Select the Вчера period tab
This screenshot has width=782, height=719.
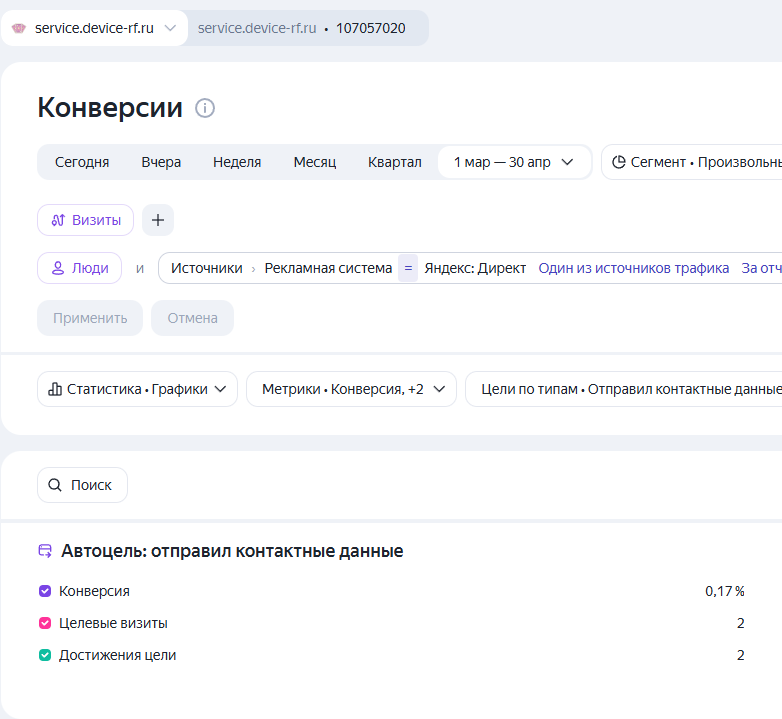click(161, 162)
